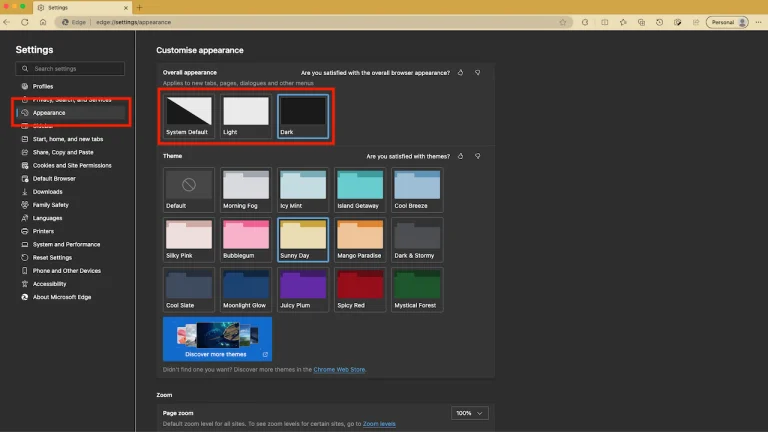Choose Dark overall appearance
Image resolution: width=768 pixels, height=432 pixels.
[303, 117]
